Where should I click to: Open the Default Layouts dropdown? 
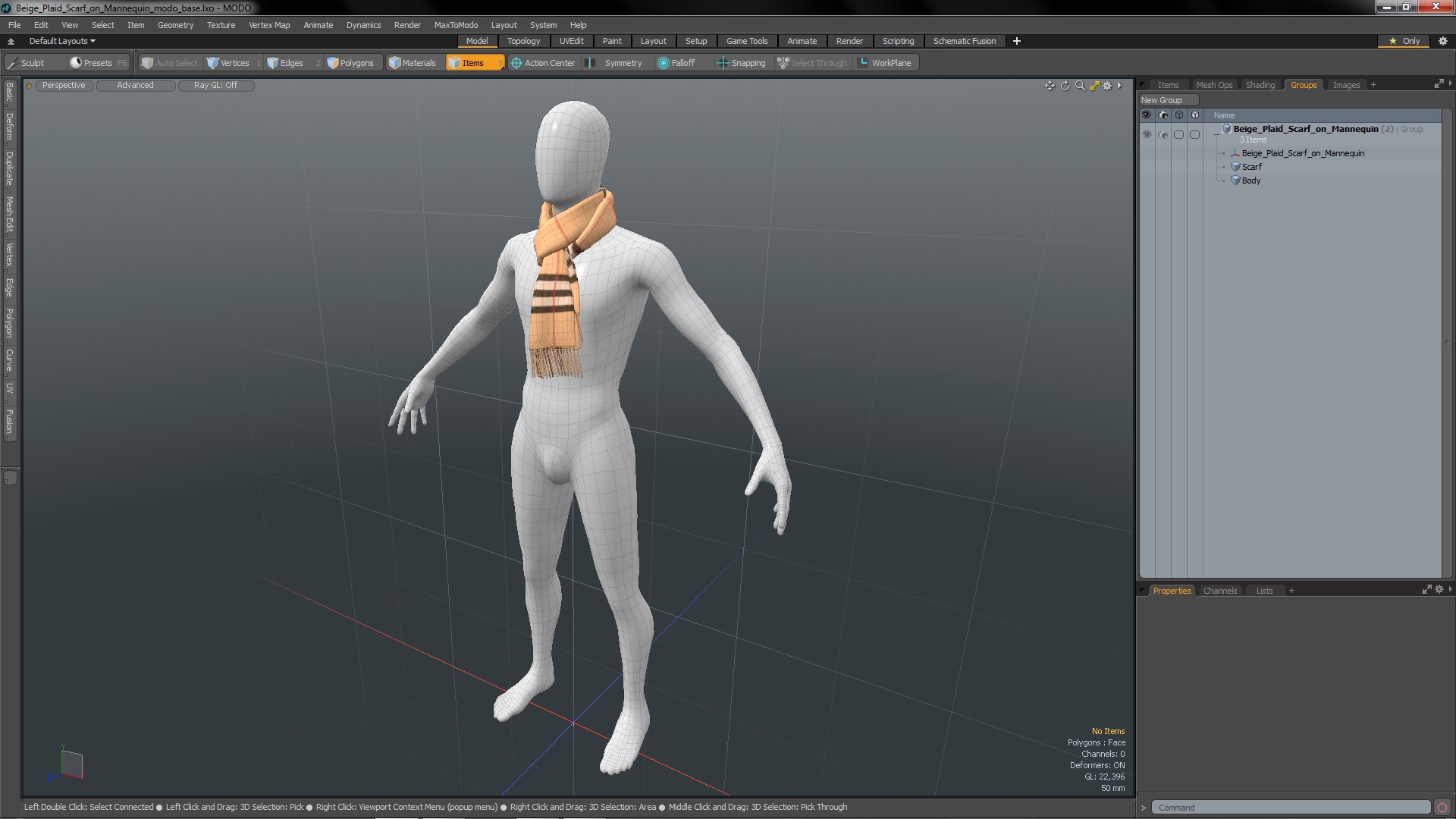(62, 41)
